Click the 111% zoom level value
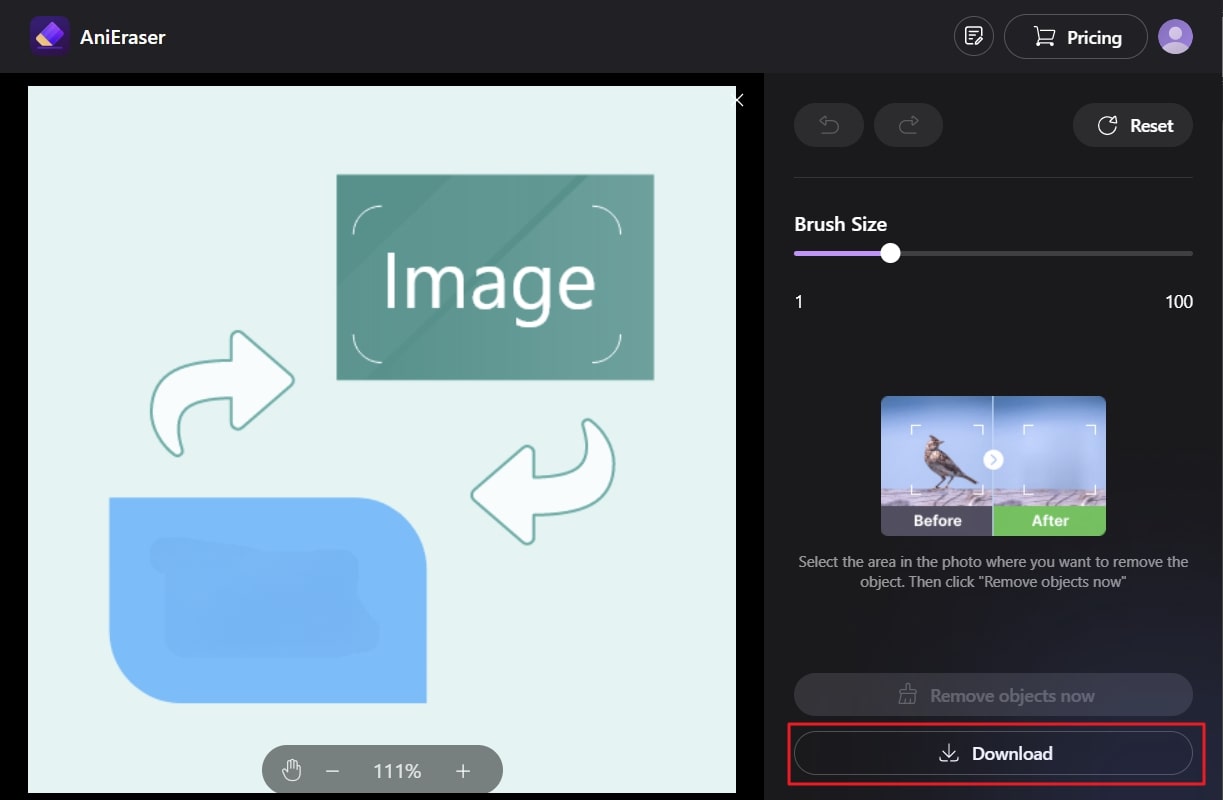Image resolution: width=1223 pixels, height=800 pixels. (x=397, y=771)
